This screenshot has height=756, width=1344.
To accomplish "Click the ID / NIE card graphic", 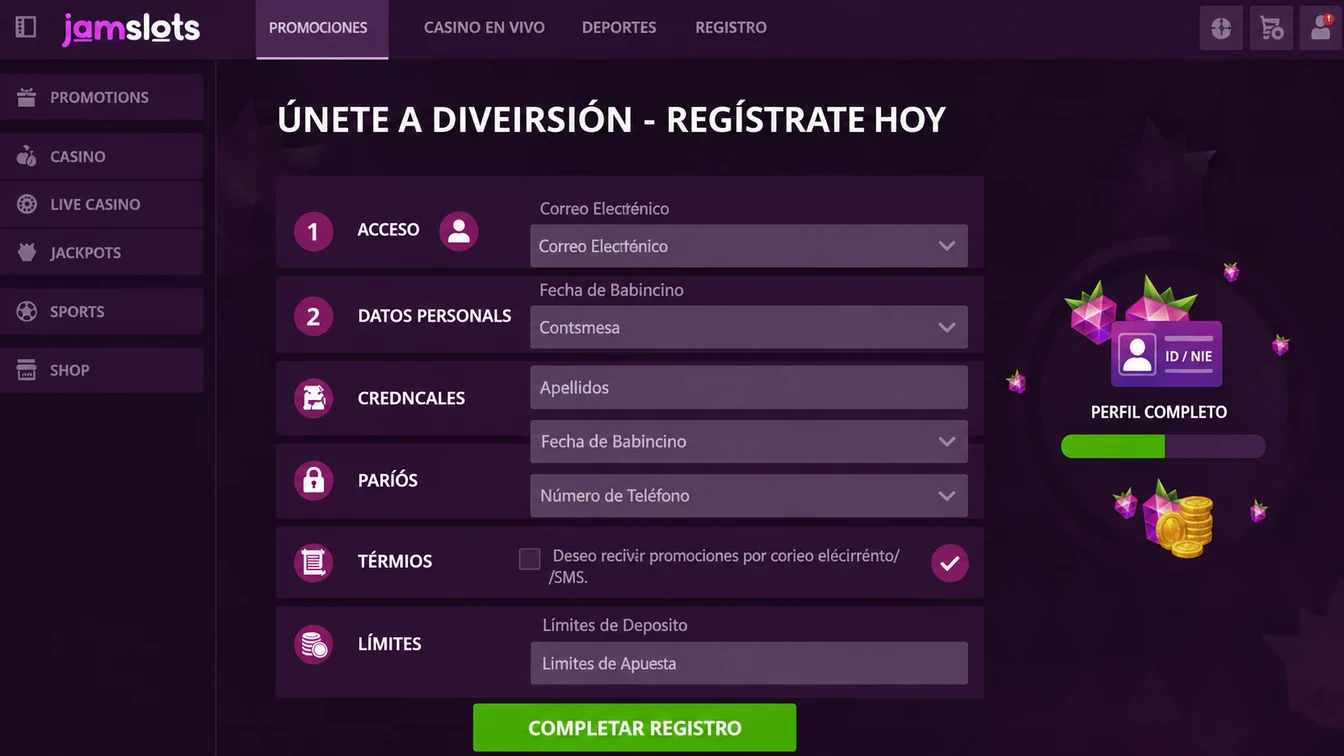I will [x=1166, y=354].
